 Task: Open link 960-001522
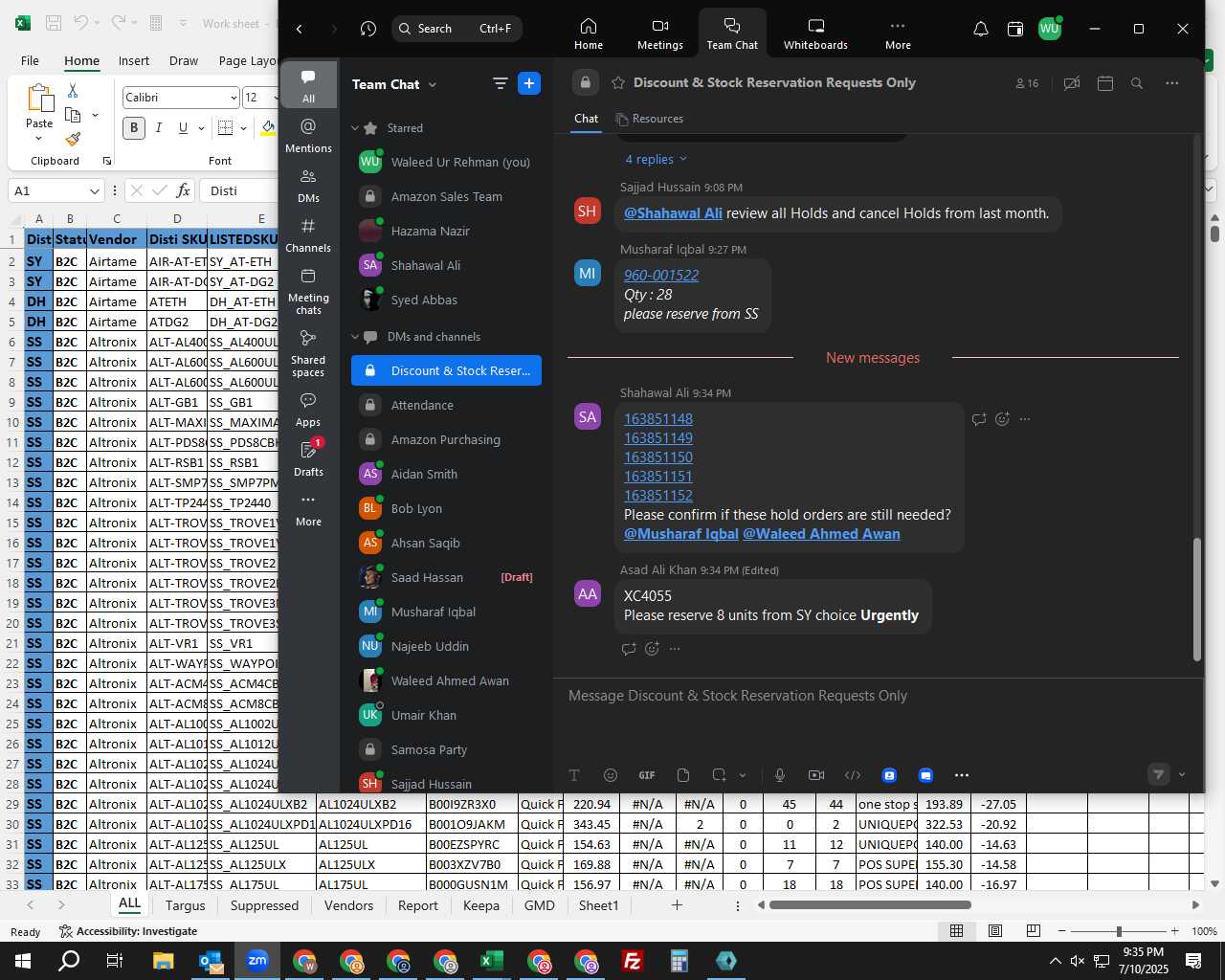(x=661, y=275)
